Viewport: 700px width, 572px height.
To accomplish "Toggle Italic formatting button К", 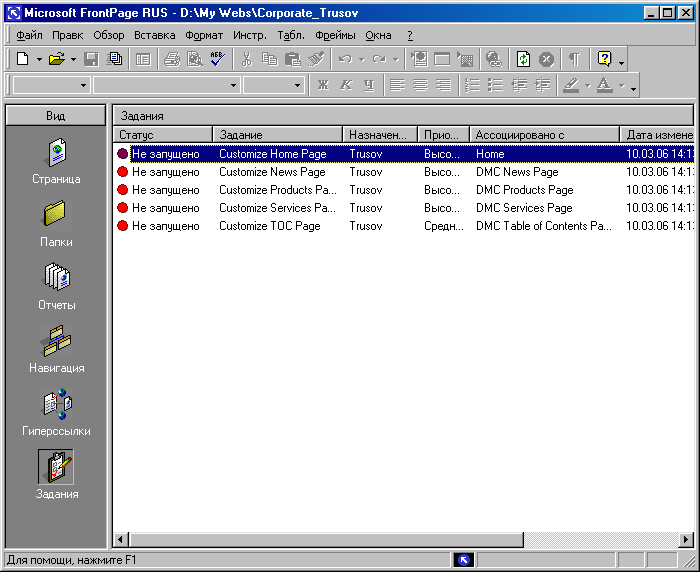I will point(346,85).
